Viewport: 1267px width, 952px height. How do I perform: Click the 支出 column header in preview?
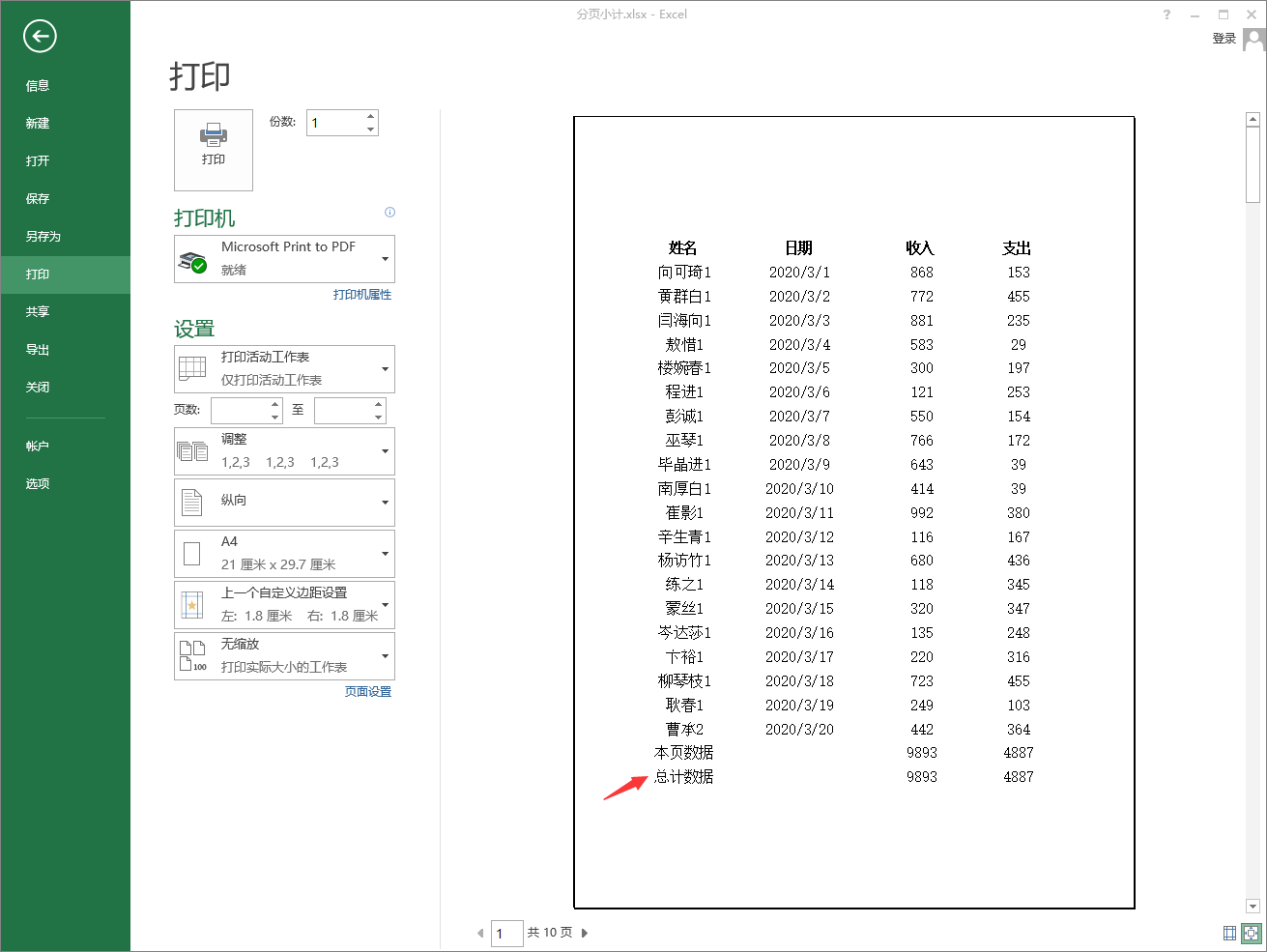pos(1017,248)
